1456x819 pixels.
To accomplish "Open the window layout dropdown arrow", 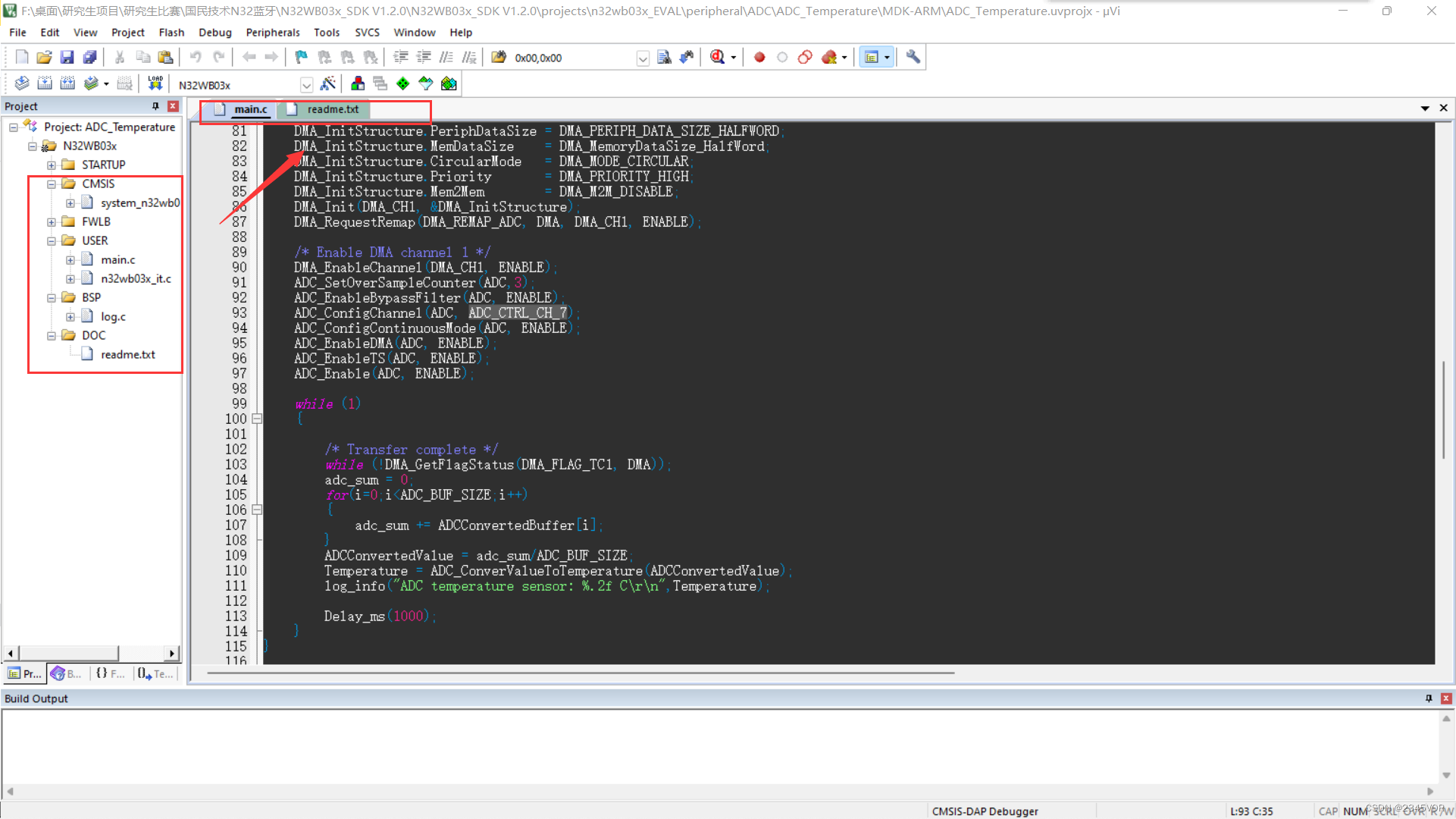I will 887,58.
